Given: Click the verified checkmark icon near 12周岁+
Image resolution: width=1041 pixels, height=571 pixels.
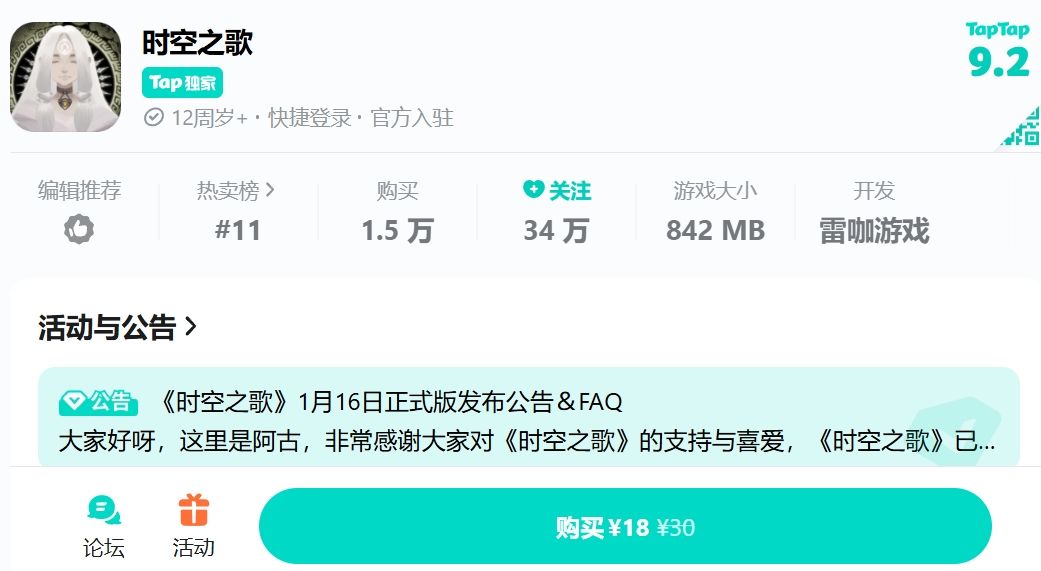Looking at the screenshot, I should pyautogui.click(x=153, y=118).
